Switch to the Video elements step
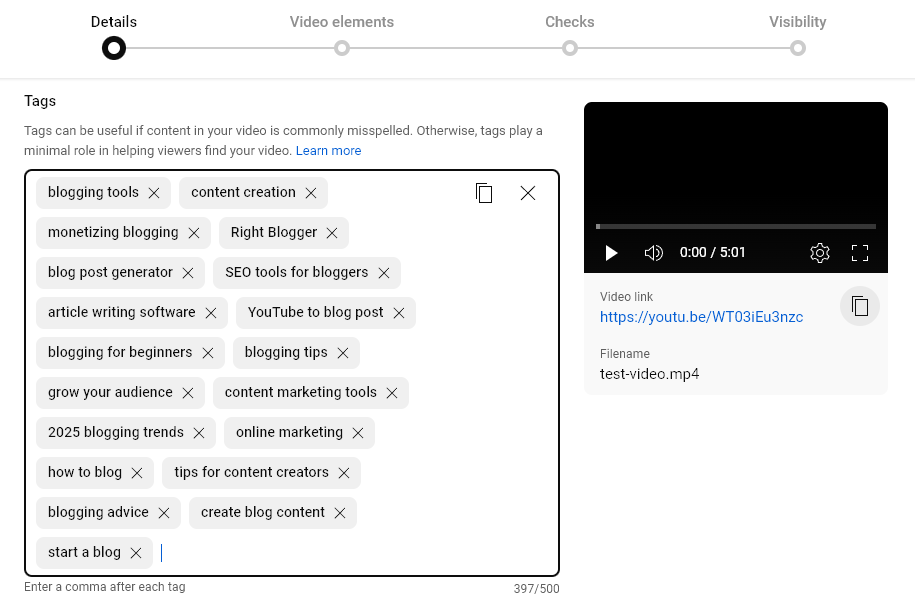Screen dimensions: 915x613 pos(342,47)
